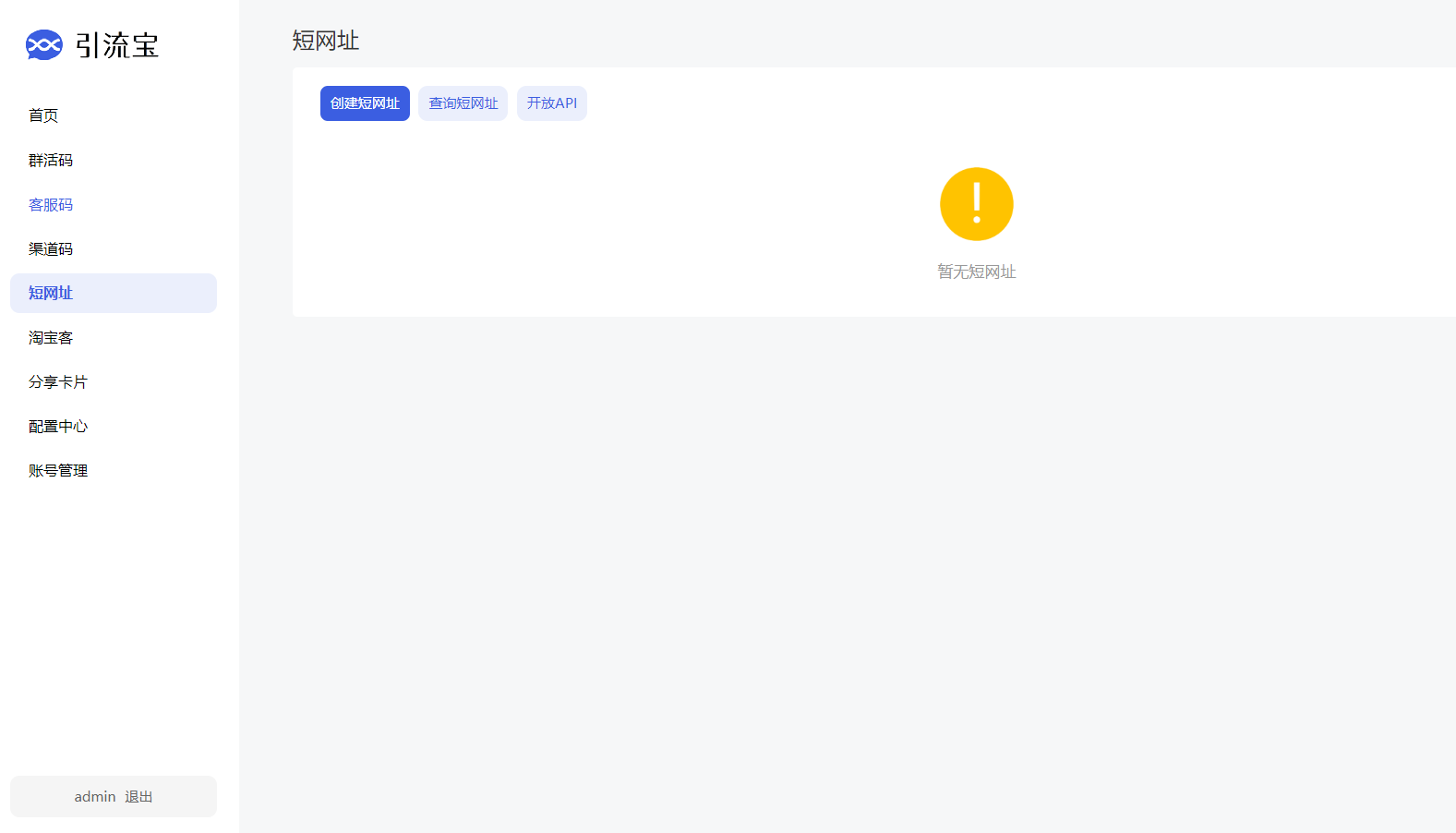Open 群活码 in the sidebar
This screenshot has width=1456, height=833.
(x=51, y=160)
